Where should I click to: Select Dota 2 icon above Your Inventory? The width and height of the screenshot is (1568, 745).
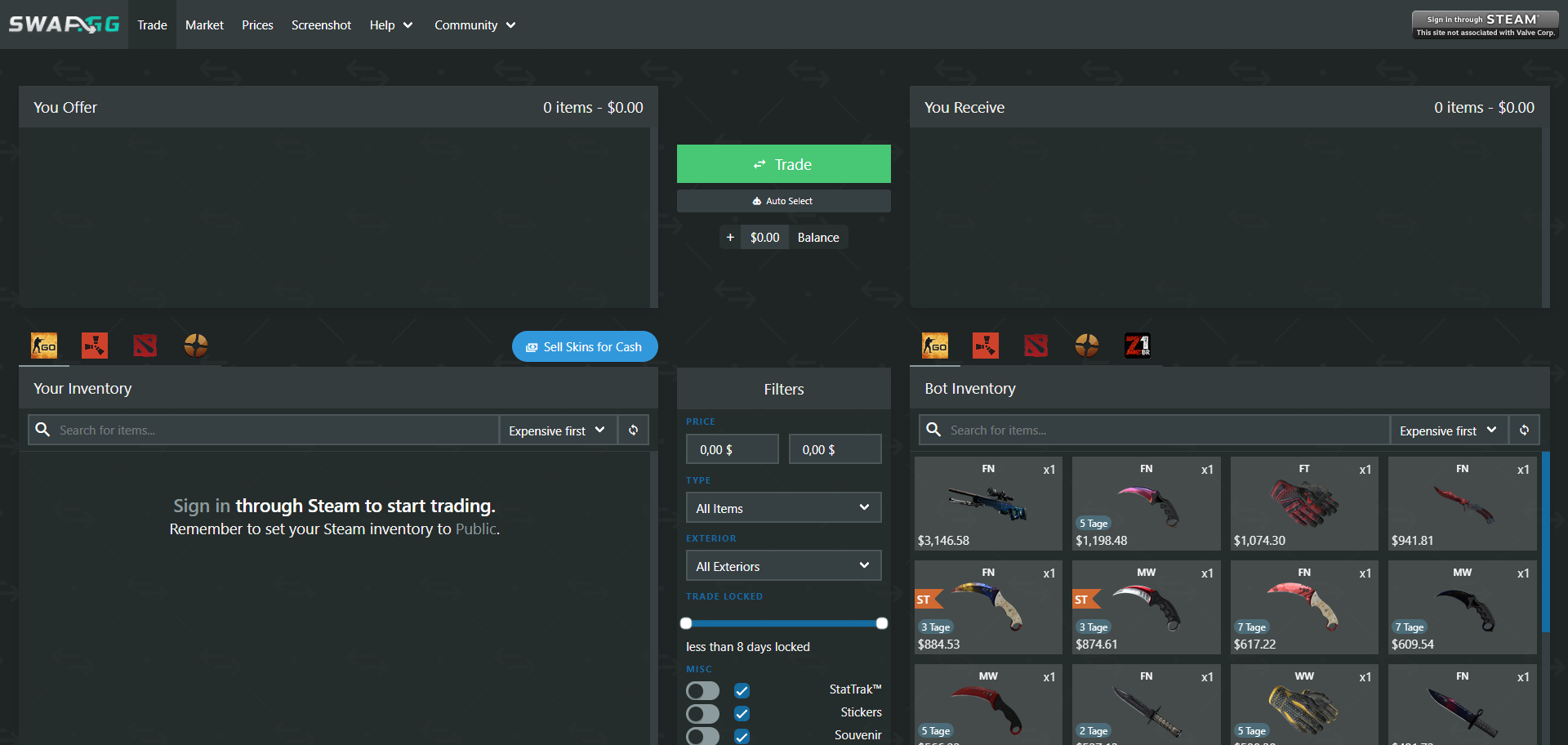[145, 346]
